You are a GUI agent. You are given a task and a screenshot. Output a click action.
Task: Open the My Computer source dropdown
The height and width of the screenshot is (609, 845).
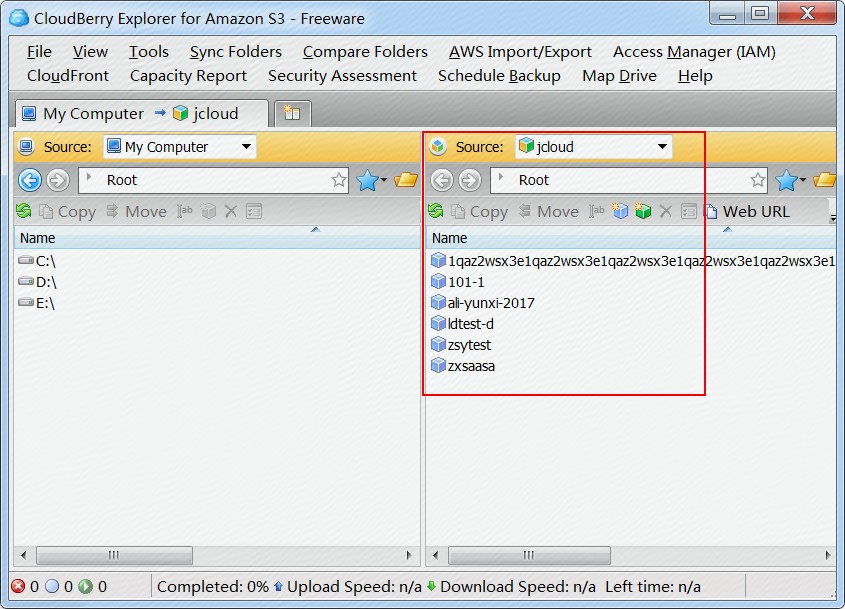coord(246,147)
